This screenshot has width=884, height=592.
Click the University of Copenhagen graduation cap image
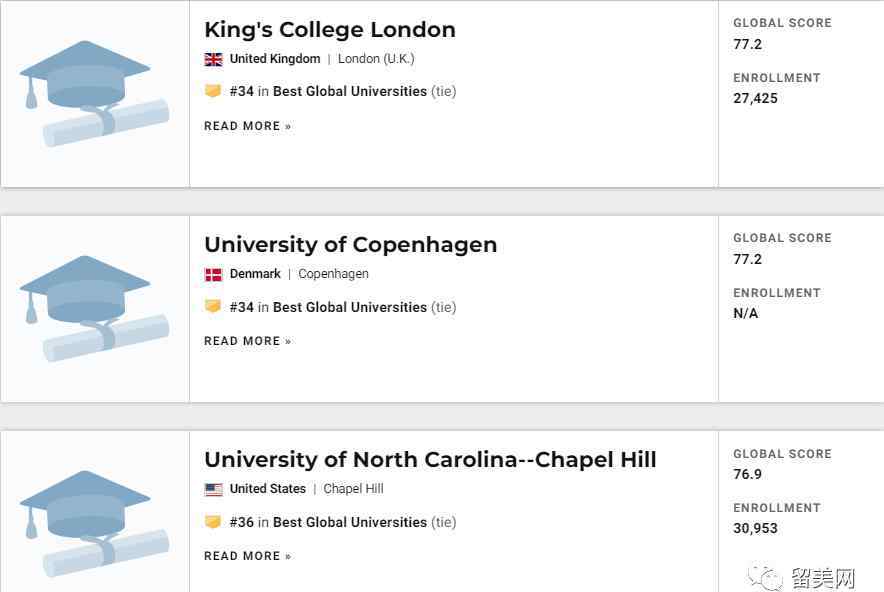[94, 308]
